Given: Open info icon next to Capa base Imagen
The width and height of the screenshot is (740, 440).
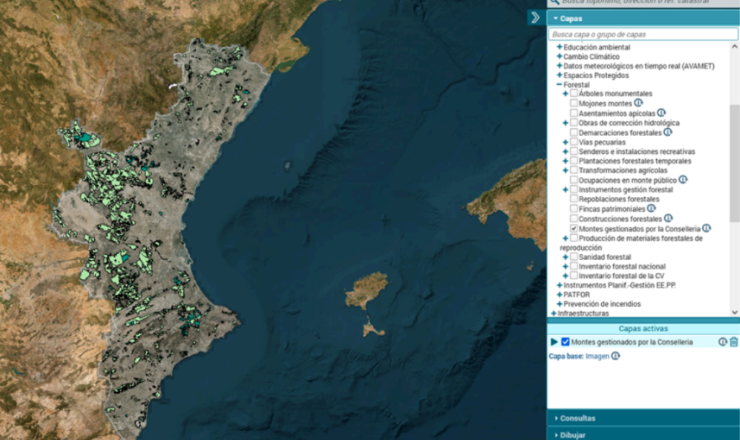Looking at the screenshot, I should [615, 355].
